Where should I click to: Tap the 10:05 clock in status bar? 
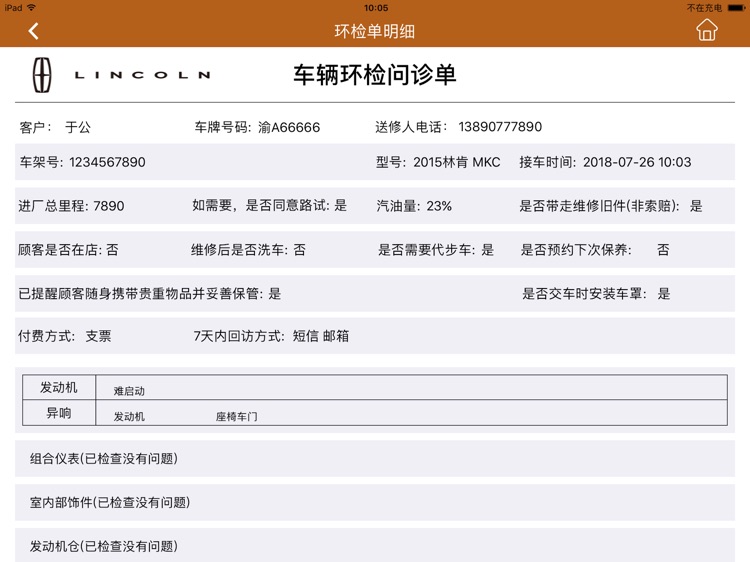[x=376, y=8]
